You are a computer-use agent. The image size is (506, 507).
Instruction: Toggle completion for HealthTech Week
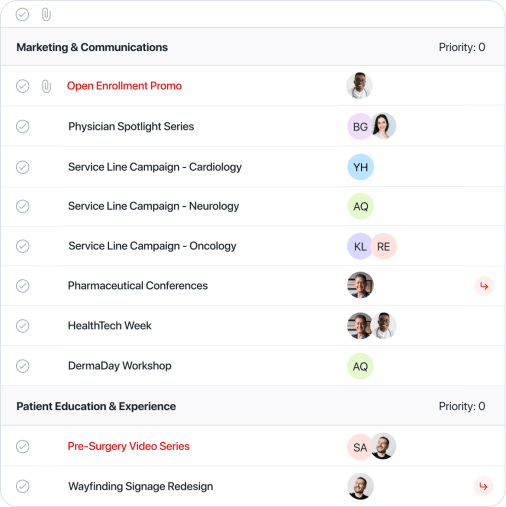tap(23, 326)
